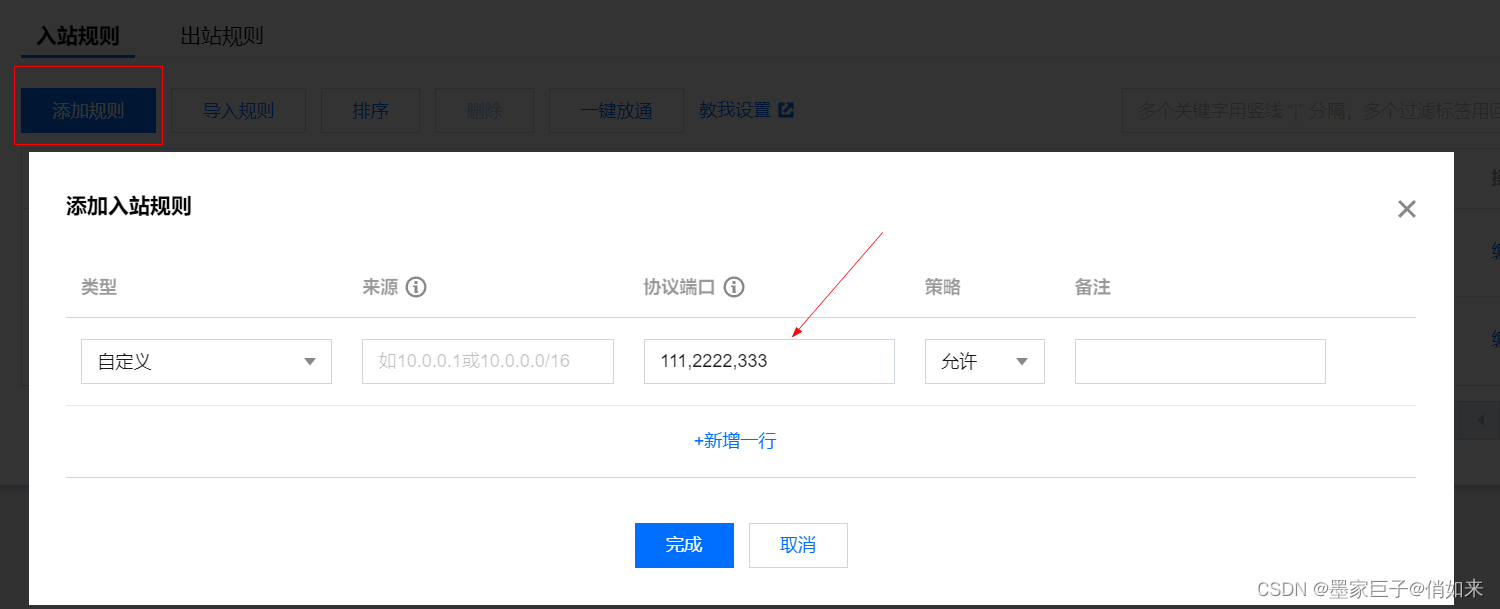Open the 策略 dropdown showing 允许
The width and height of the screenshot is (1500, 609).
click(x=985, y=361)
